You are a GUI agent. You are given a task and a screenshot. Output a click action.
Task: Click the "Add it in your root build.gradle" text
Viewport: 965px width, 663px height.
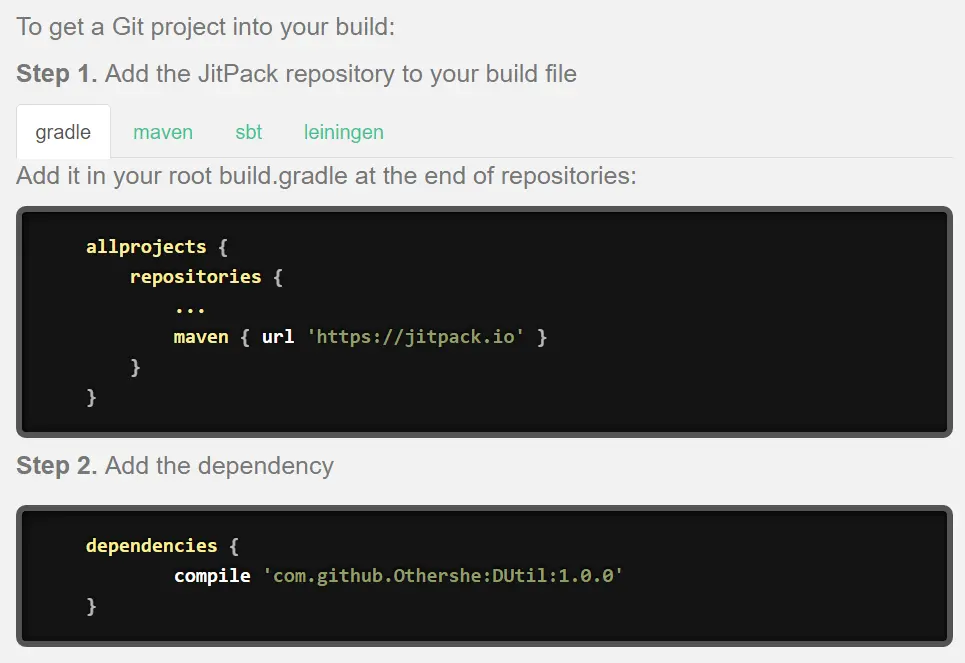point(326,176)
